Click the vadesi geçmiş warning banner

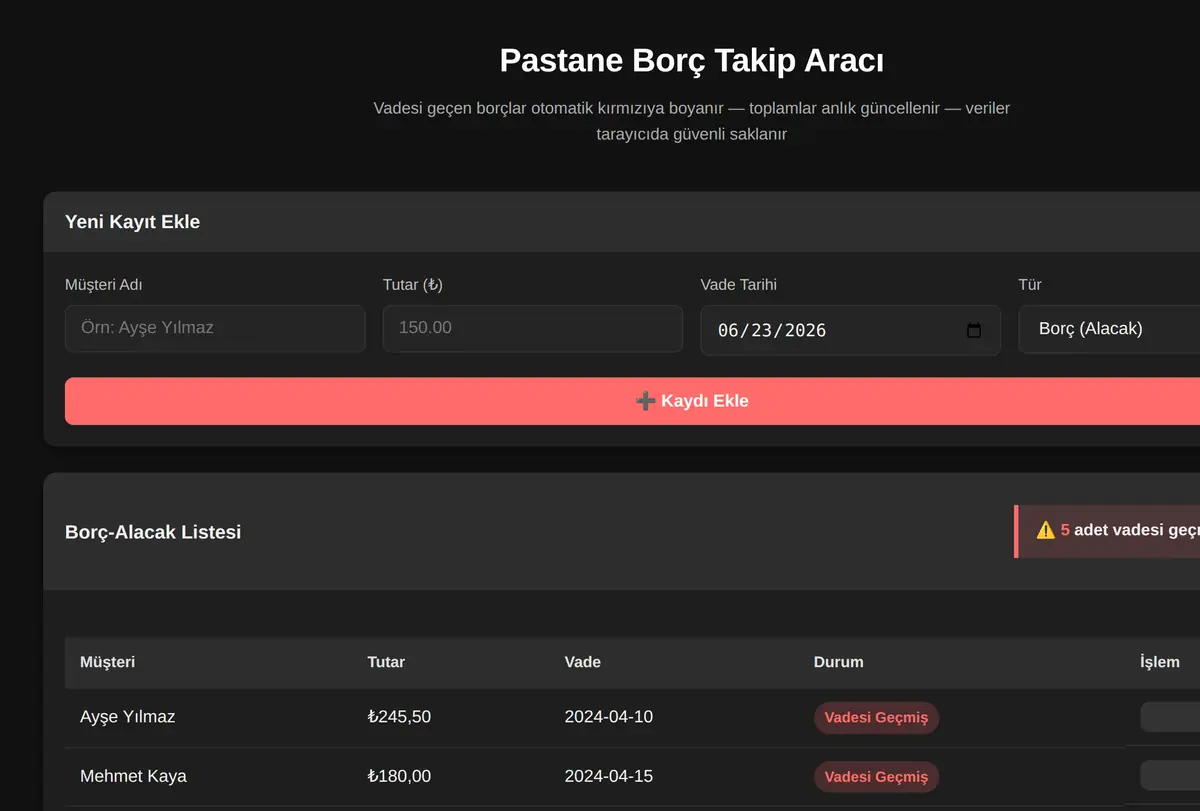click(1107, 531)
